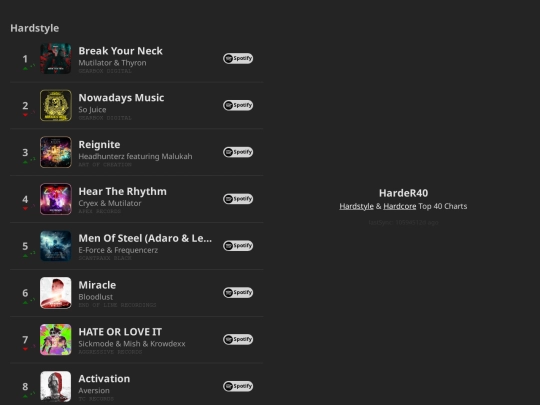Select Break Your Neck album cover
This screenshot has width=540, height=405.
click(x=56, y=59)
